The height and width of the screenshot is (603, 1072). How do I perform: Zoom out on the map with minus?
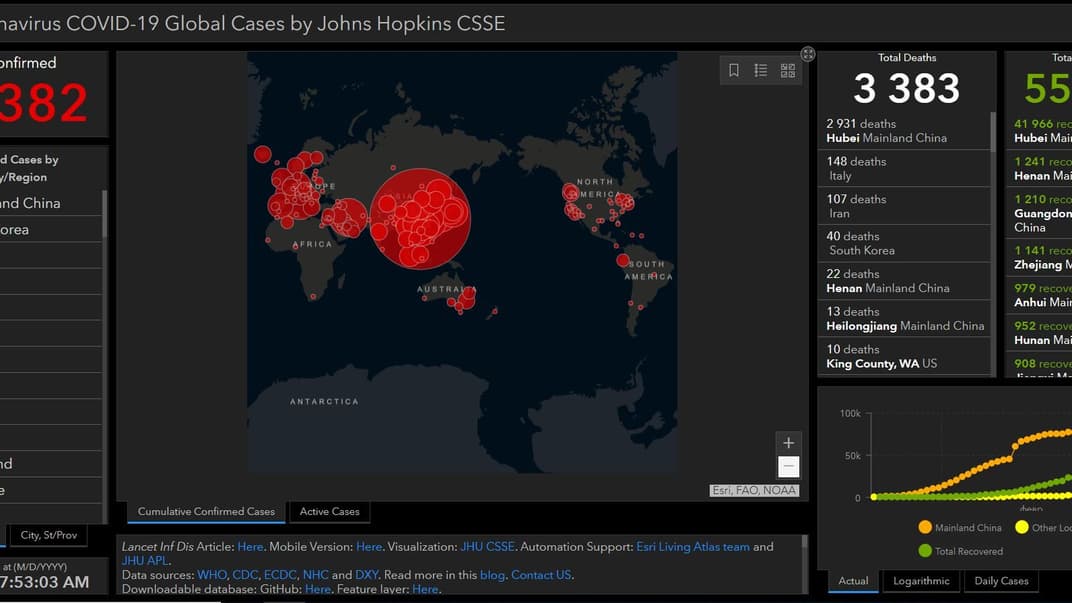click(788, 466)
